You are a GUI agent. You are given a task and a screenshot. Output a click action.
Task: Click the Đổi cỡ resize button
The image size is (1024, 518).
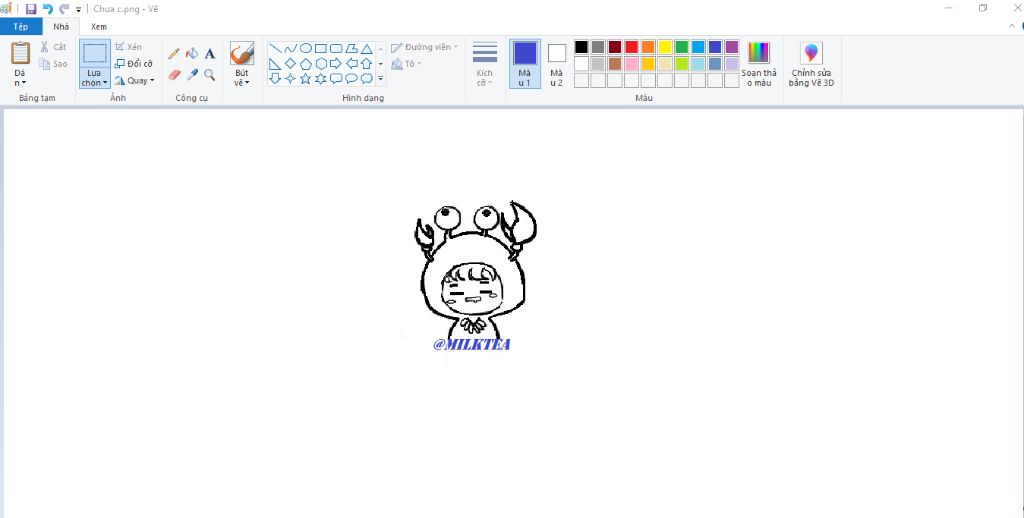[135, 63]
